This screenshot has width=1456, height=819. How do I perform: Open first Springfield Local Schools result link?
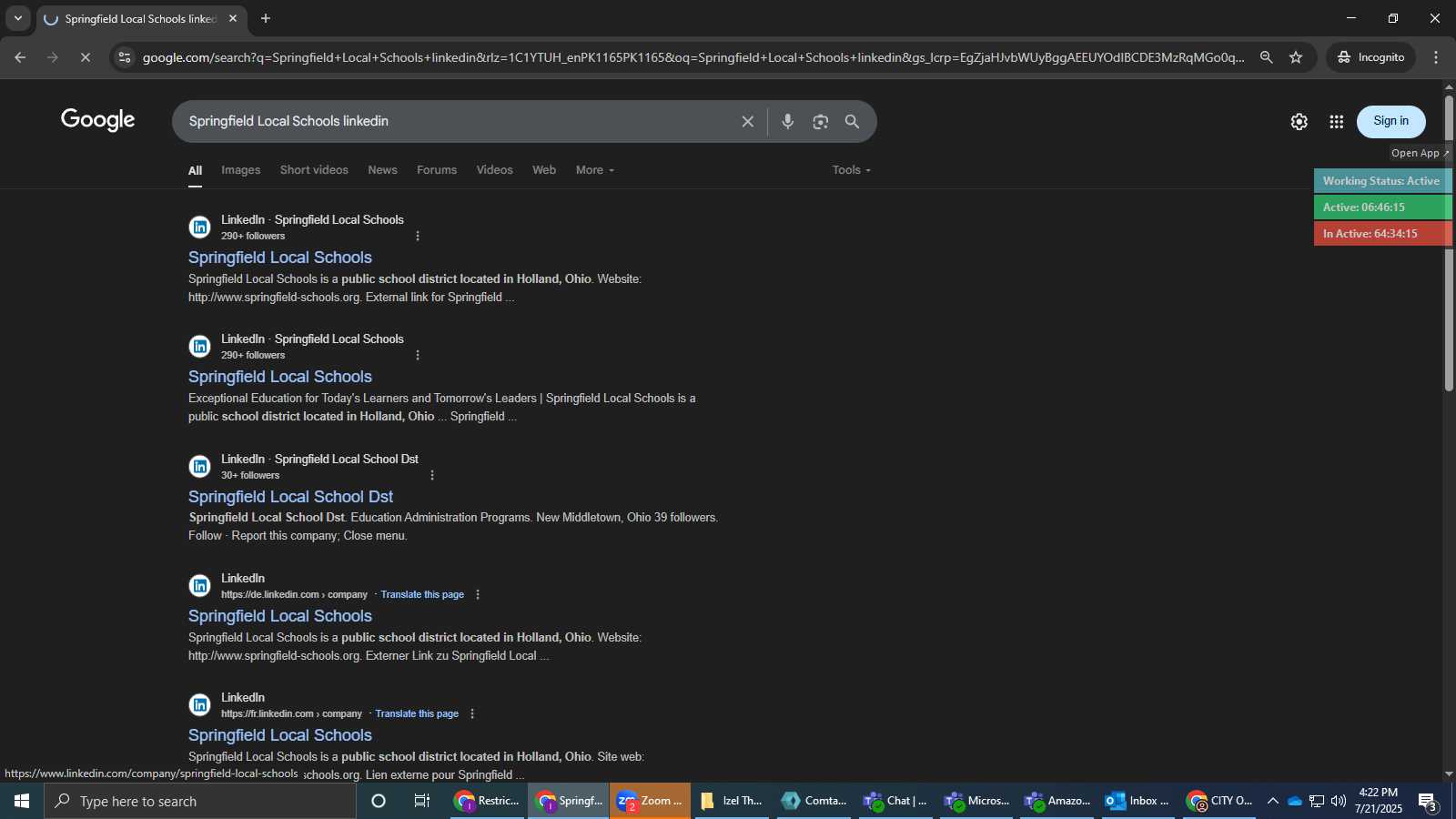coord(280,258)
